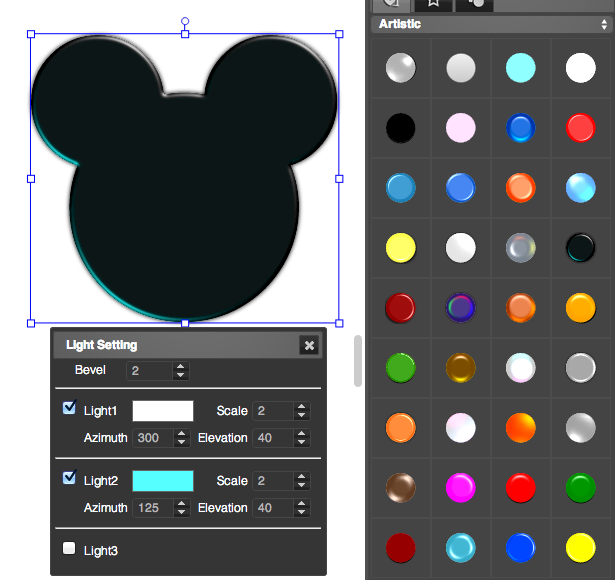Pick the amber gold style ending the fifth row

pyautogui.click(x=580, y=308)
